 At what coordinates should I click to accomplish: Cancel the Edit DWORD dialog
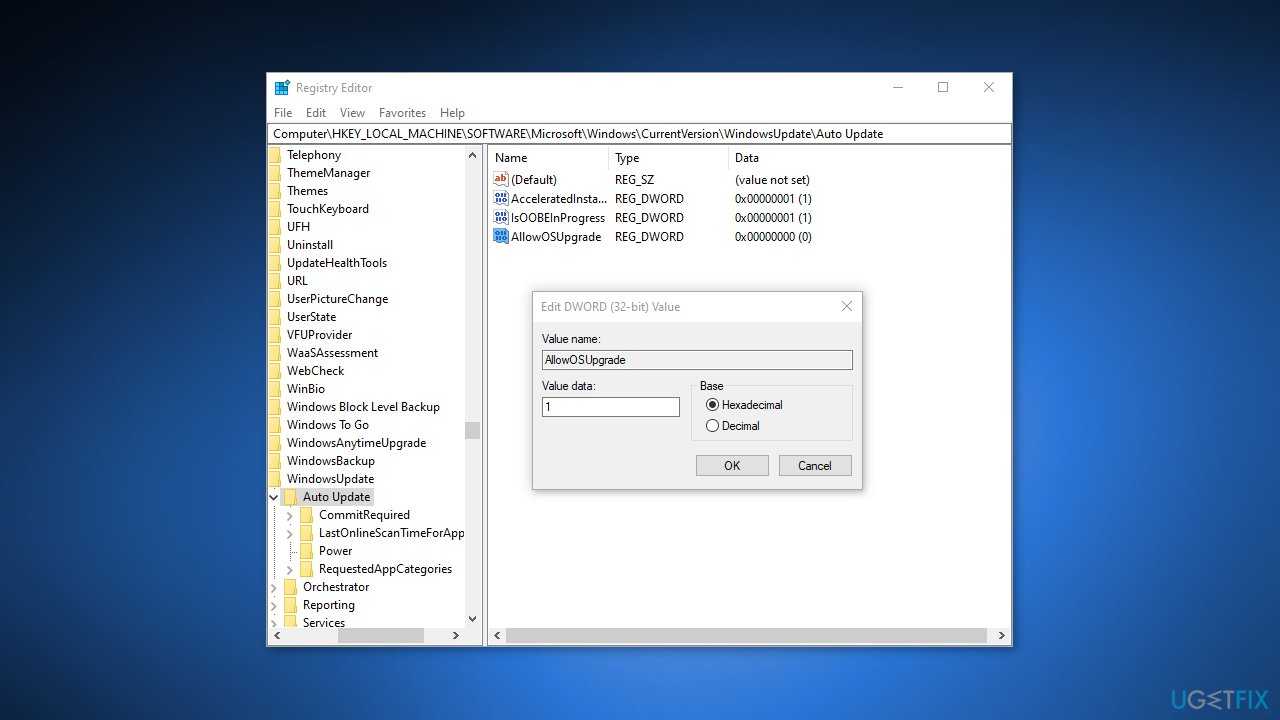[814, 466]
